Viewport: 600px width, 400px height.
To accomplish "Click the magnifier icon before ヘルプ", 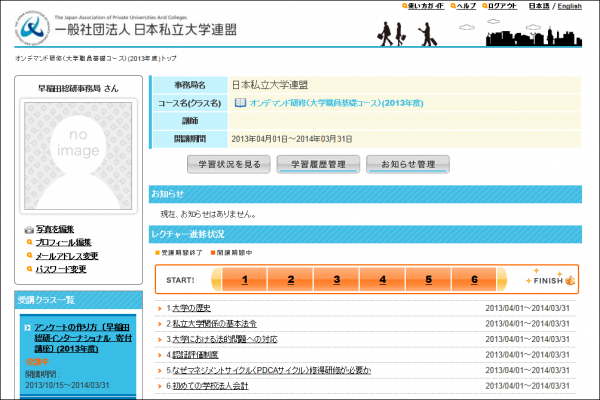I will (453, 6).
